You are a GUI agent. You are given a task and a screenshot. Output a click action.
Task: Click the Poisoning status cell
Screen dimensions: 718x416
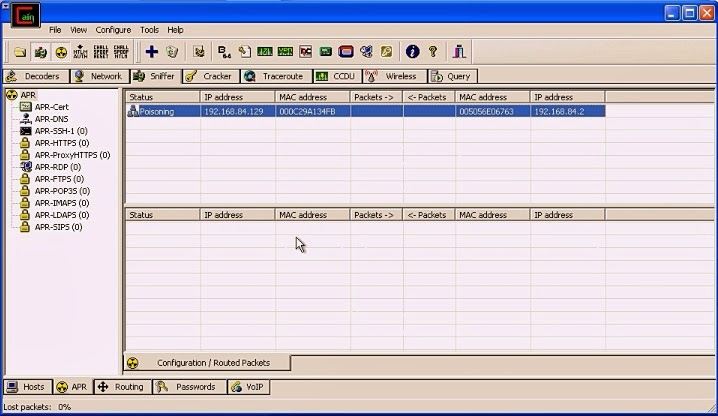[163, 111]
